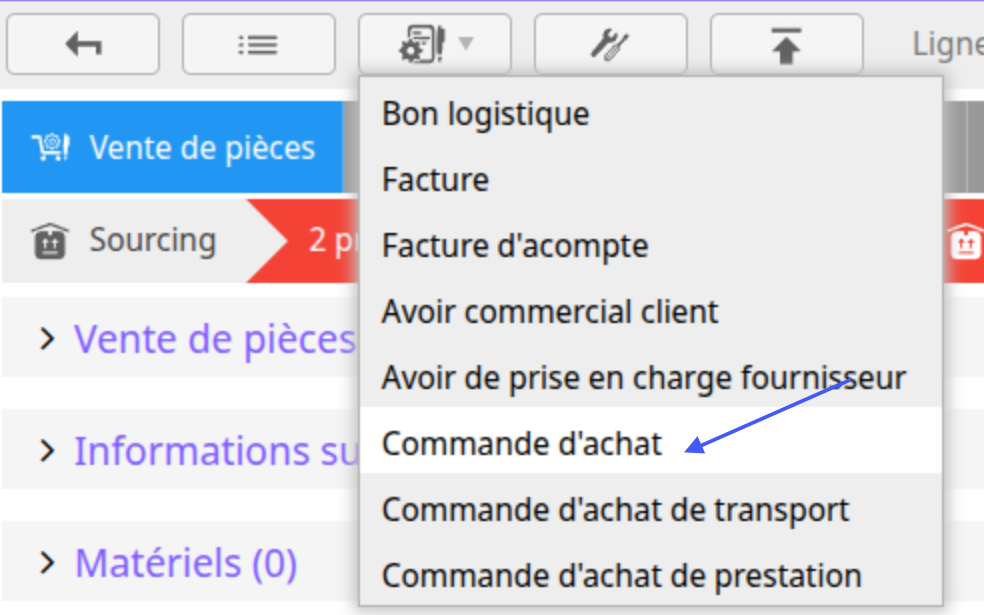Viewport: 984px width, 615px height.
Task: Click the document generation gear icon
Action: click(423, 44)
